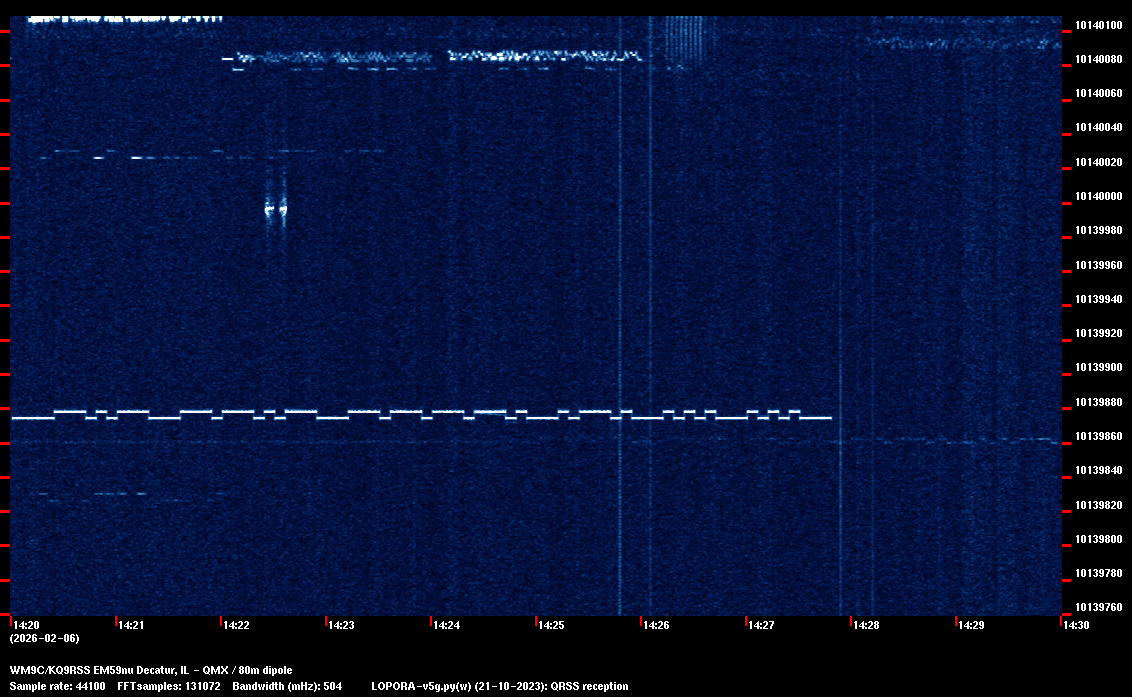Image resolution: width=1132 pixels, height=697 pixels.
Task: Click the end of the long stepped signal trace
Action: (x=829, y=418)
